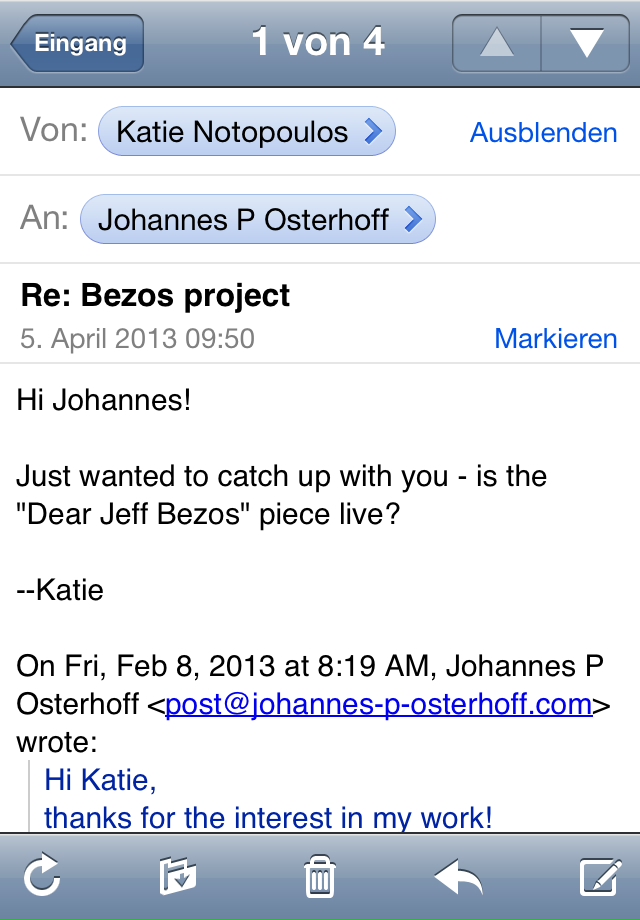Refresh the mailbox with the reload icon
The image size is (640, 920).
point(42,878)
